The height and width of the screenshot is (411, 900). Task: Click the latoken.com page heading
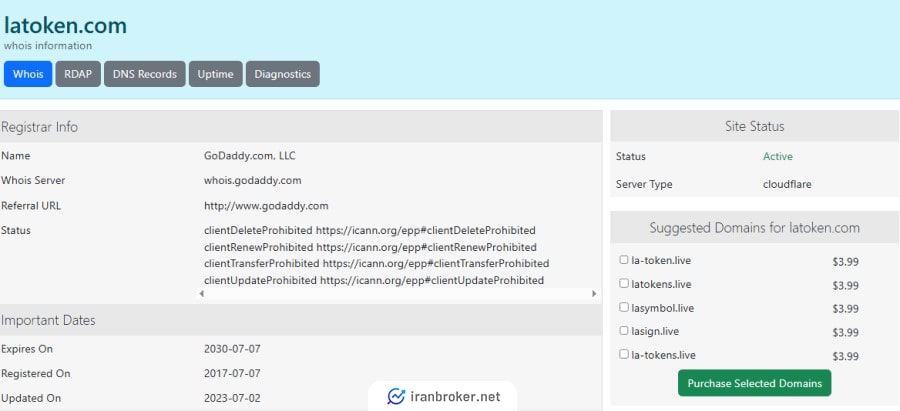click(65, 26)
